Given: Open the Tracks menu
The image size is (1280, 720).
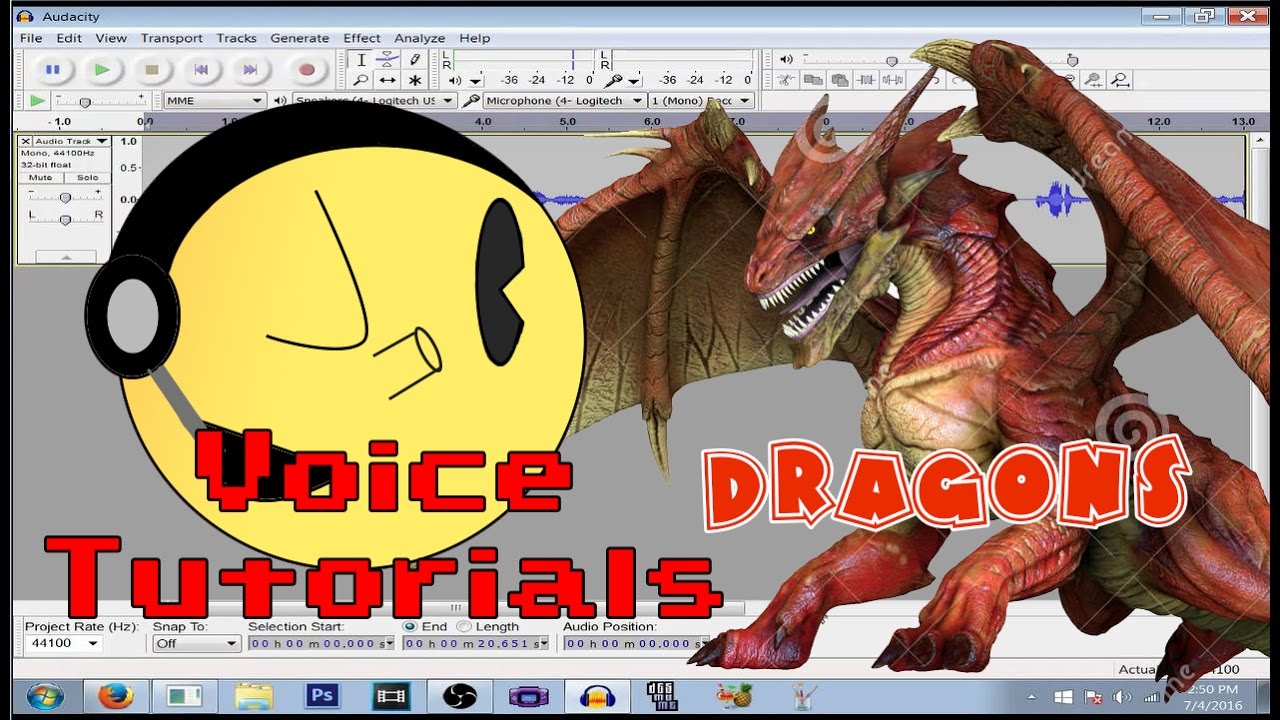Looking at the screenshot, I should tap(237, 38).
